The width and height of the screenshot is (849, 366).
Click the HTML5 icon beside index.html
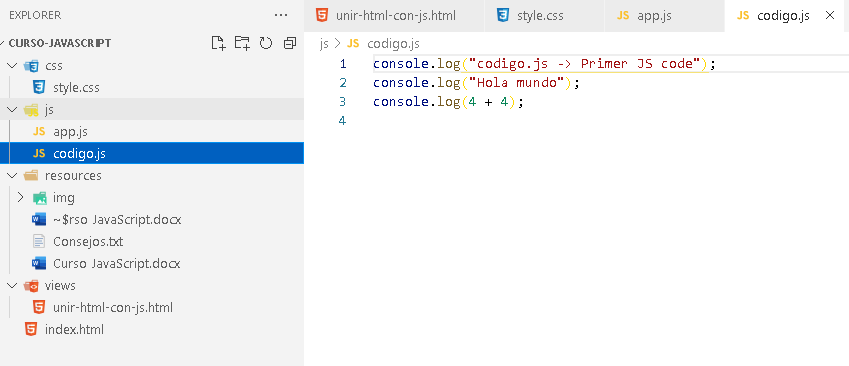click(31, 329)
